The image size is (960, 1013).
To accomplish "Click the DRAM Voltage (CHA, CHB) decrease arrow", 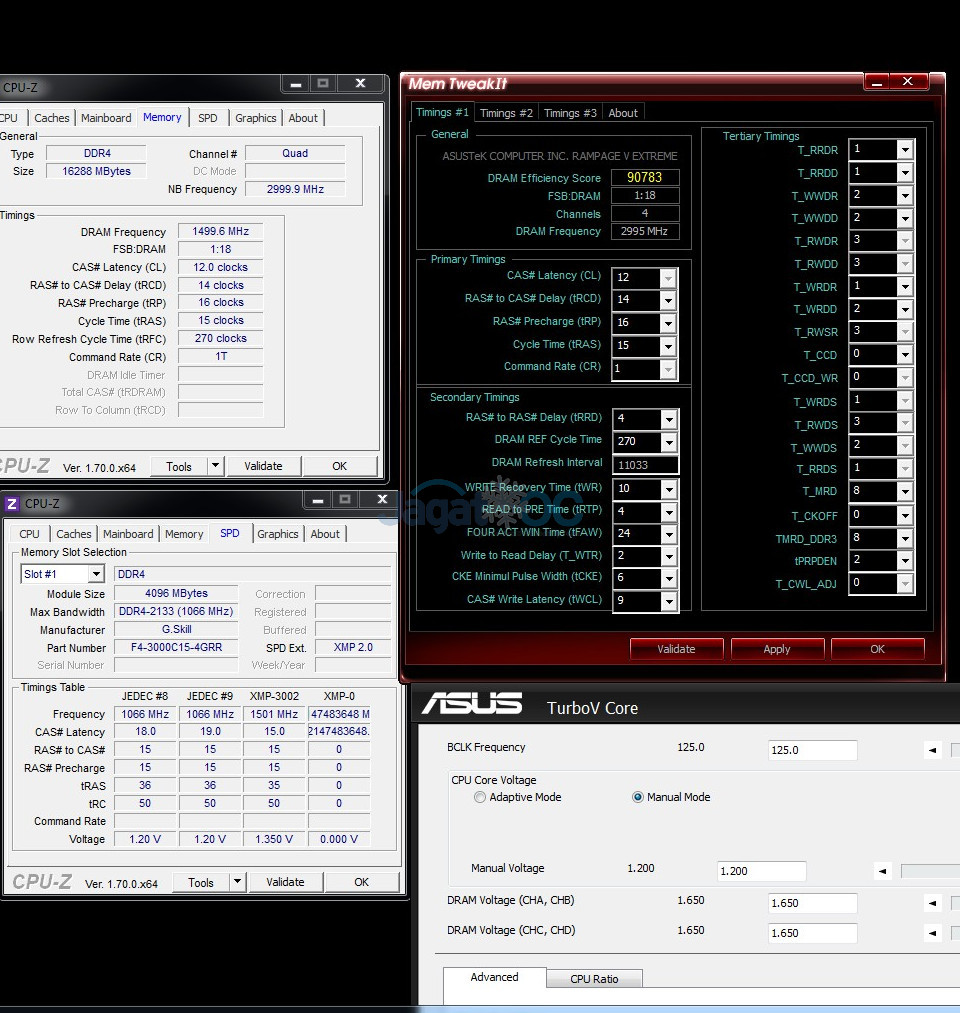I will tap(932, 903).
